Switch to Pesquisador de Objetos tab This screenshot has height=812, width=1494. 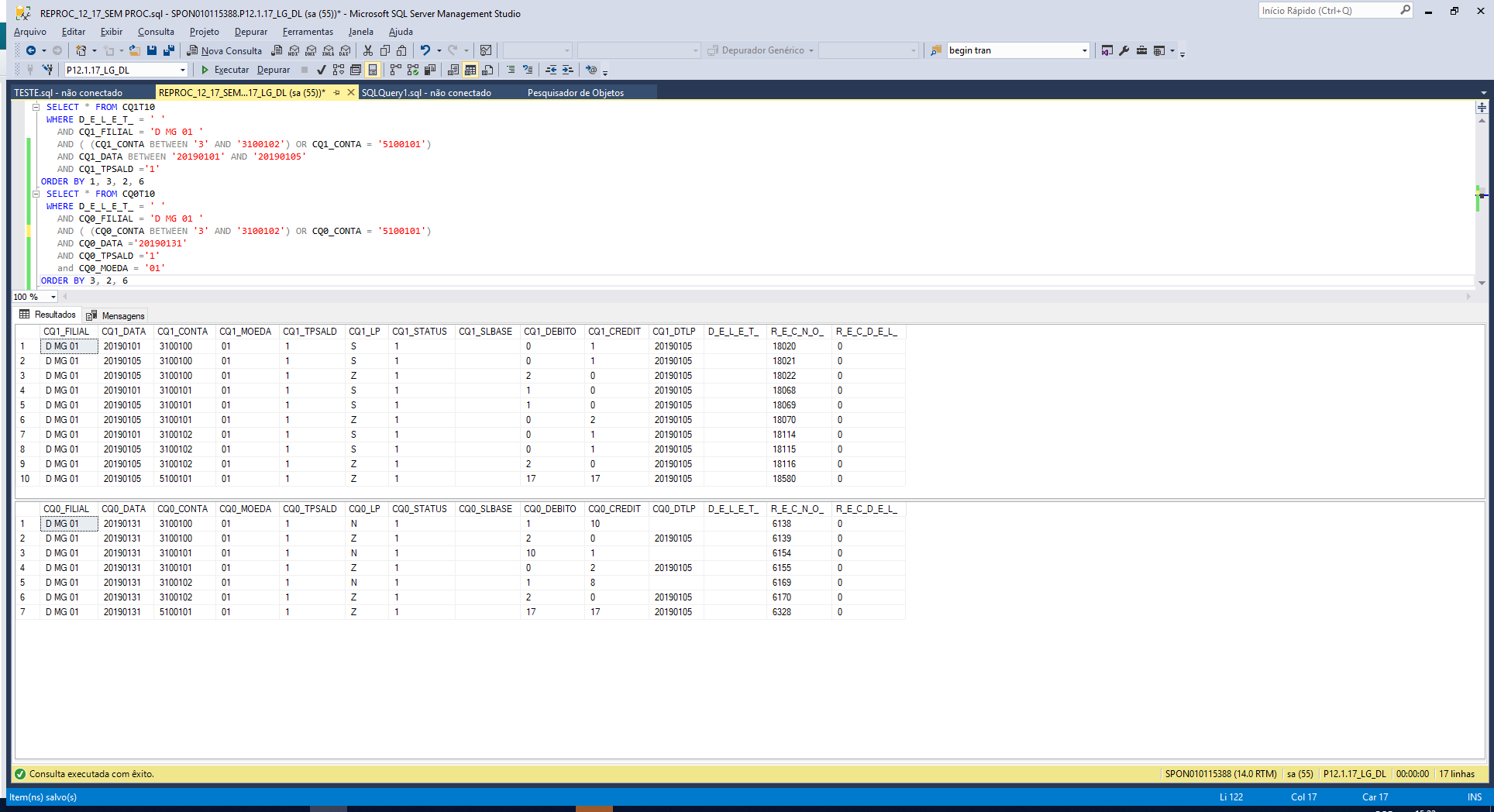575,92
